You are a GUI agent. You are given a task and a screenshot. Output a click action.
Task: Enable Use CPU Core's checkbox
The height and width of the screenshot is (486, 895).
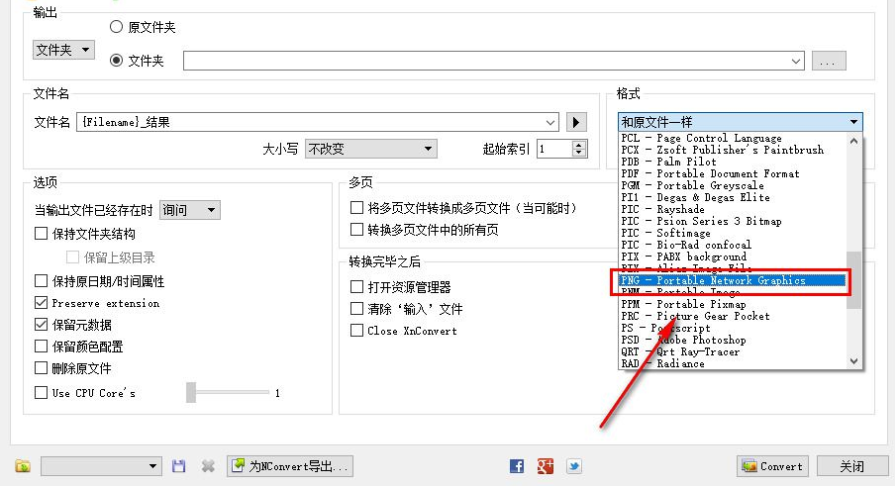(x=41, y=392)
